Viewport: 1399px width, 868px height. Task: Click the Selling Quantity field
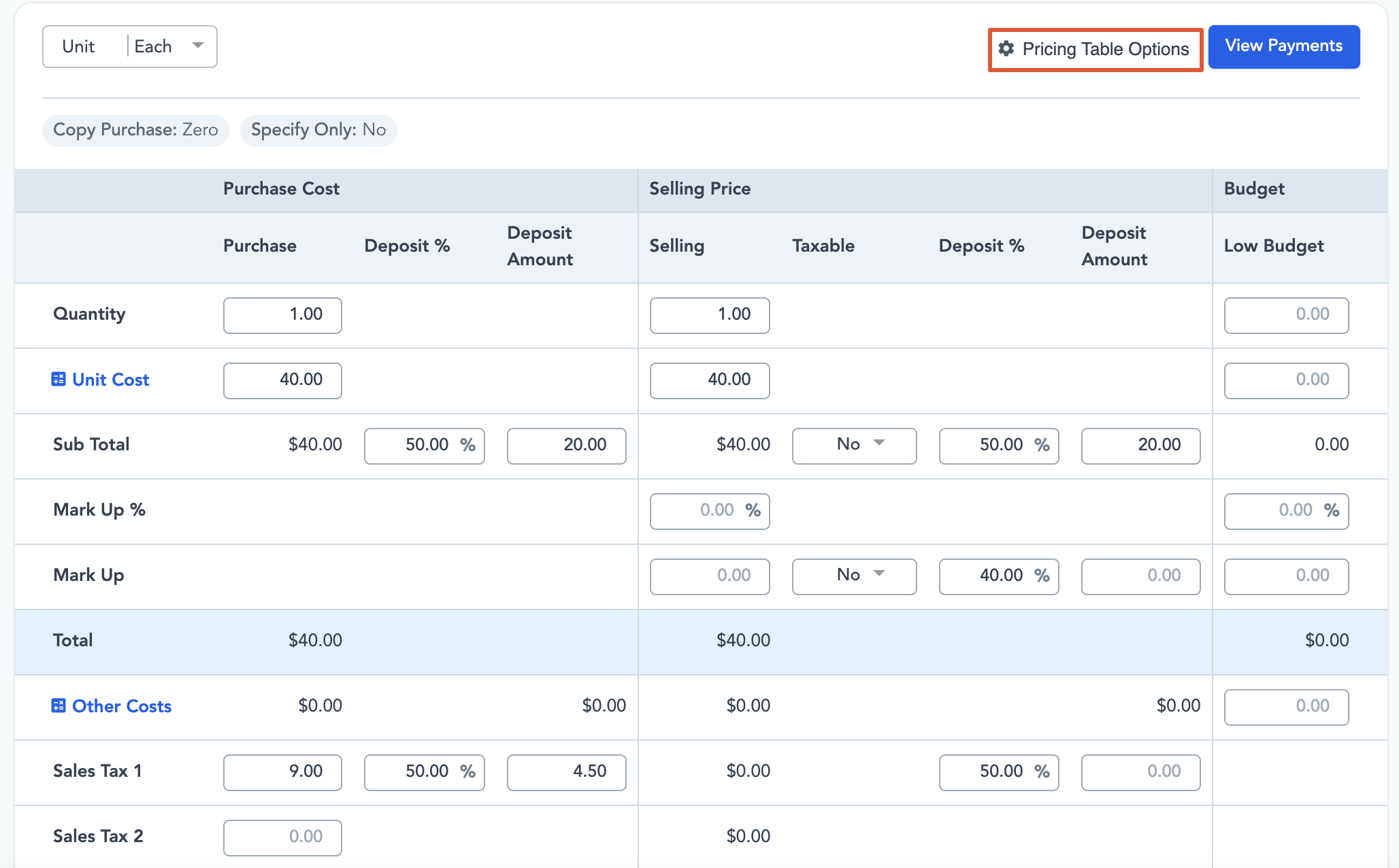pyautogui.click(x=710, y=315)
